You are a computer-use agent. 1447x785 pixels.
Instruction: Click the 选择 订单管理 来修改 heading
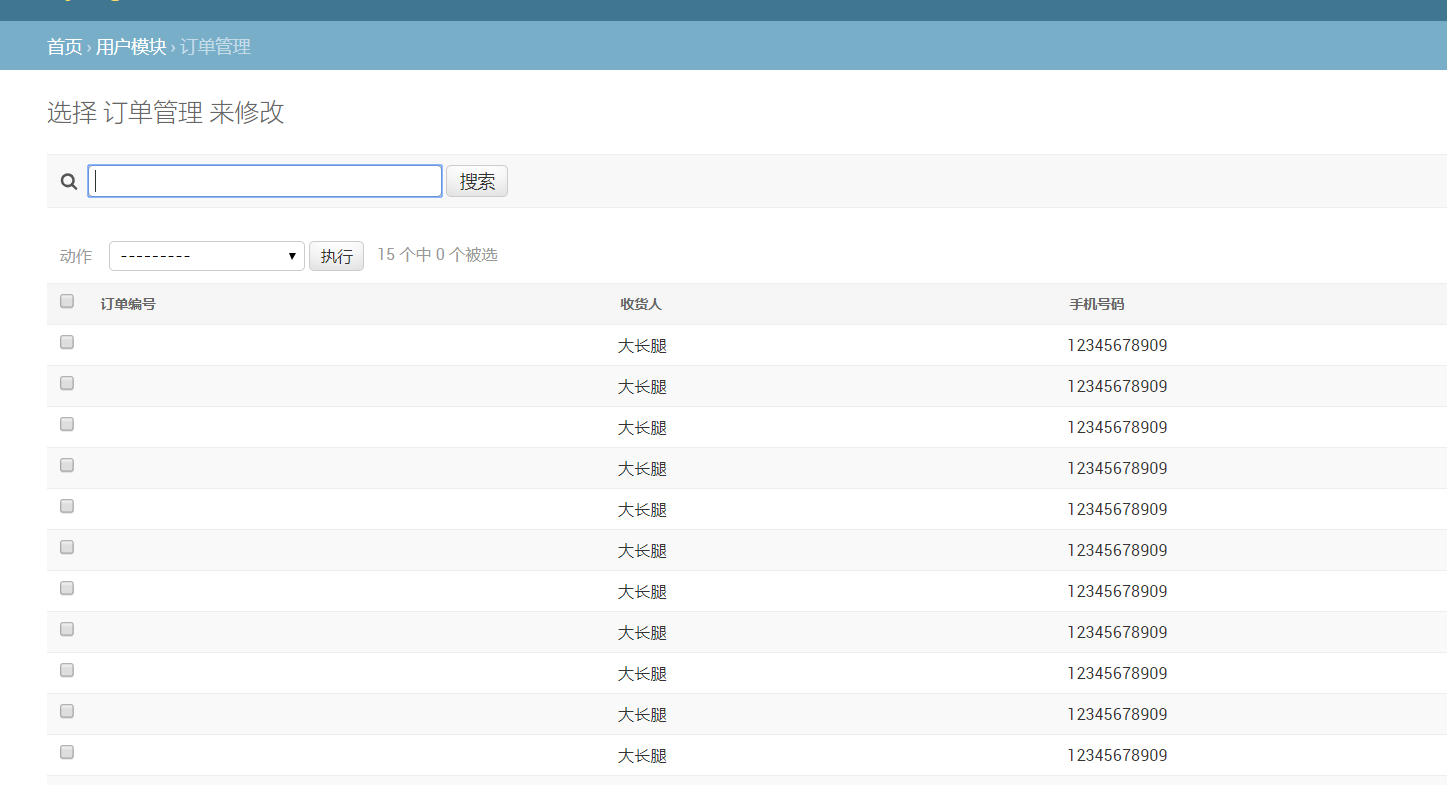tap(166, 112)
